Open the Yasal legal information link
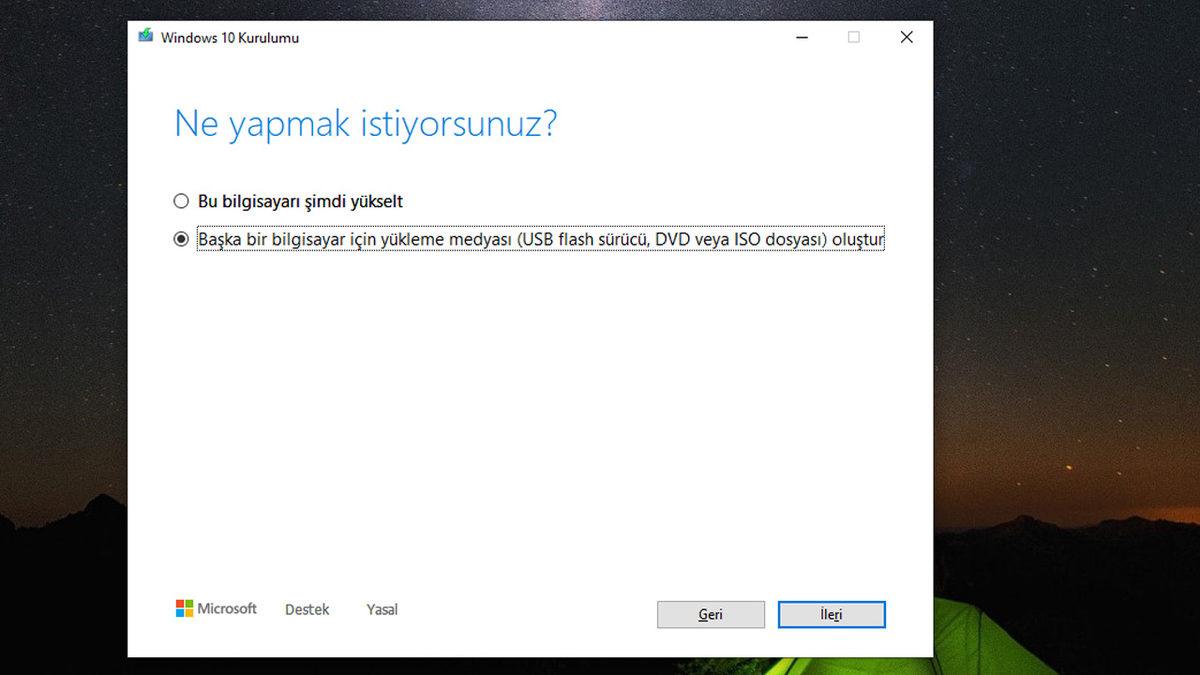Viewport: 1200px width, 675px height. (381, 609)
